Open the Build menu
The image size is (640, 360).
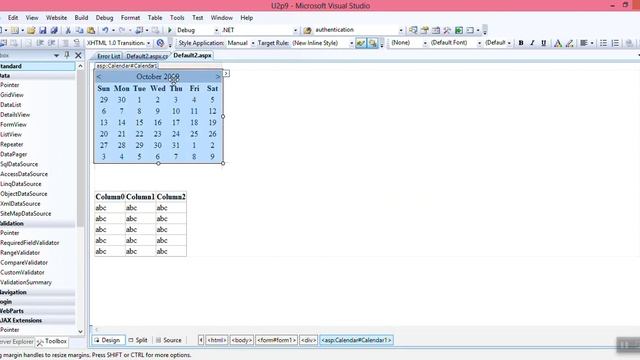81,18
